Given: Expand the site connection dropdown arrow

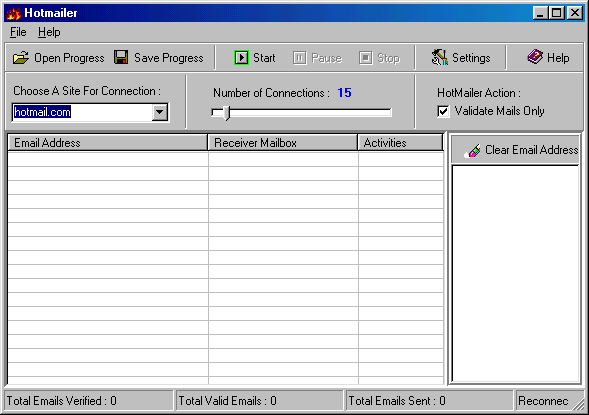Looking at the screenshot, I should click(x=160, y=112).
